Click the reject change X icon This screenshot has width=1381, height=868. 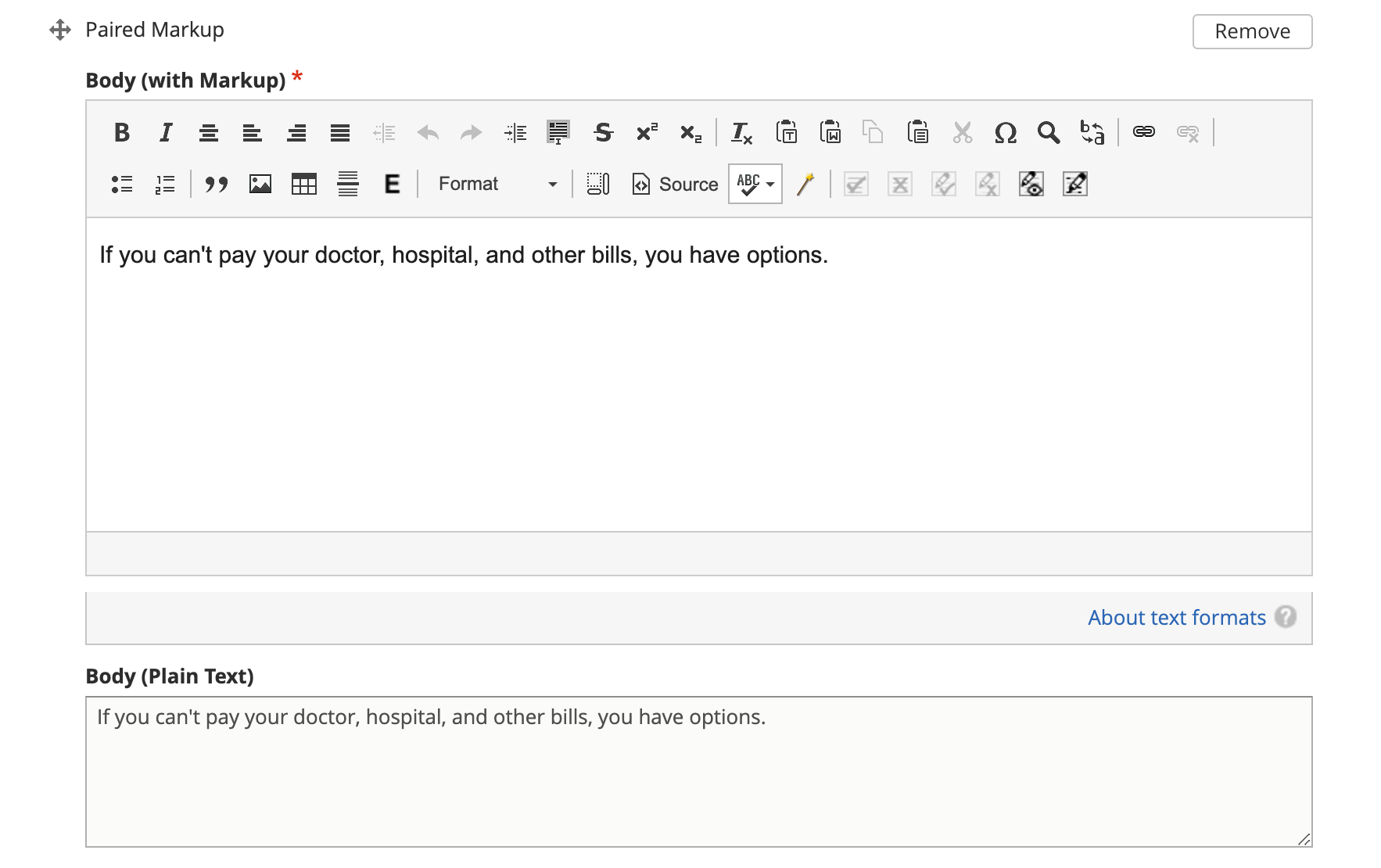900,184
